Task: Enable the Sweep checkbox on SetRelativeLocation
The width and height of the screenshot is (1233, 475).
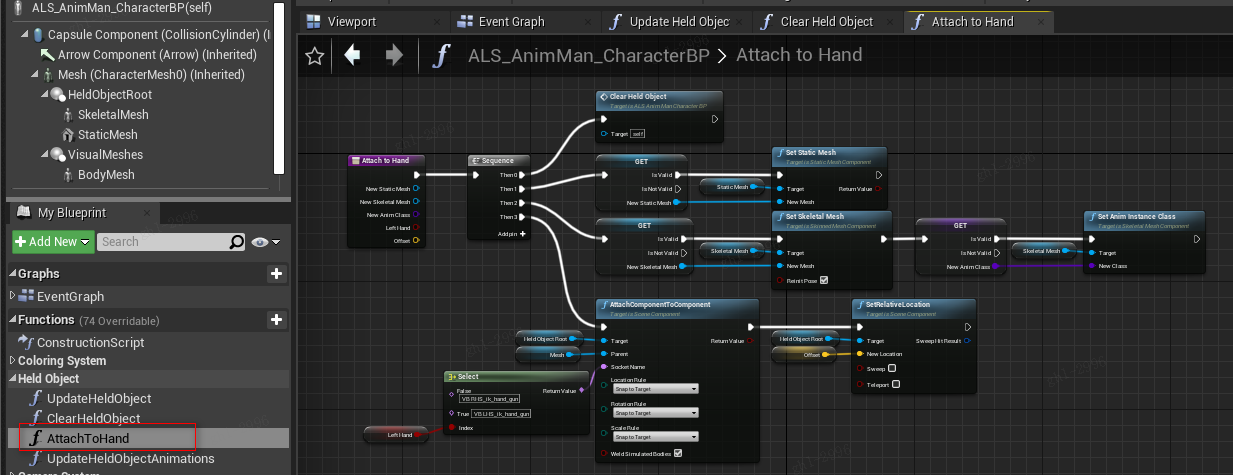Action: pyautogui.click(x=892, y=368)
